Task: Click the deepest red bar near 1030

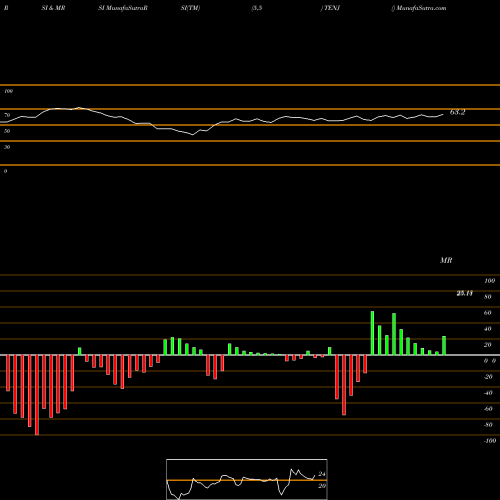Action: (344, 385)
